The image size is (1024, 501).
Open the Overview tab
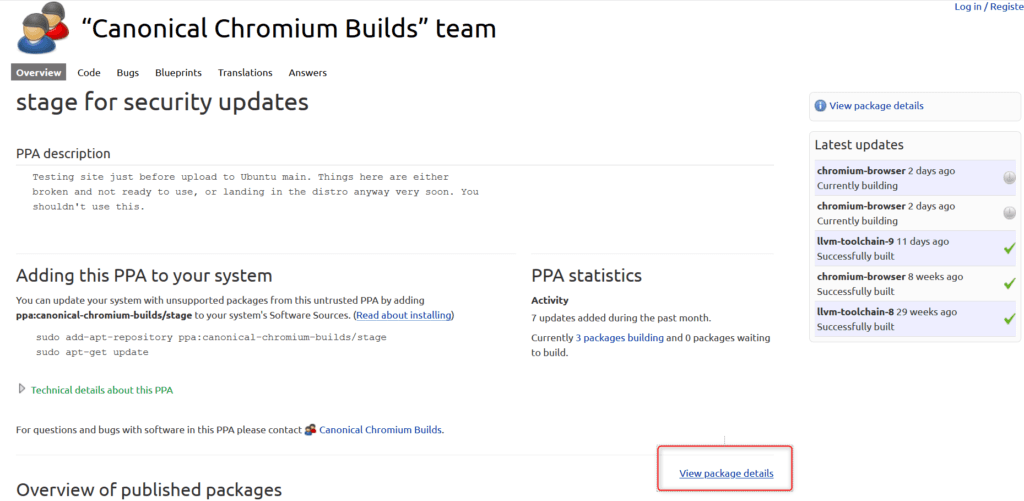coord(39,72)
